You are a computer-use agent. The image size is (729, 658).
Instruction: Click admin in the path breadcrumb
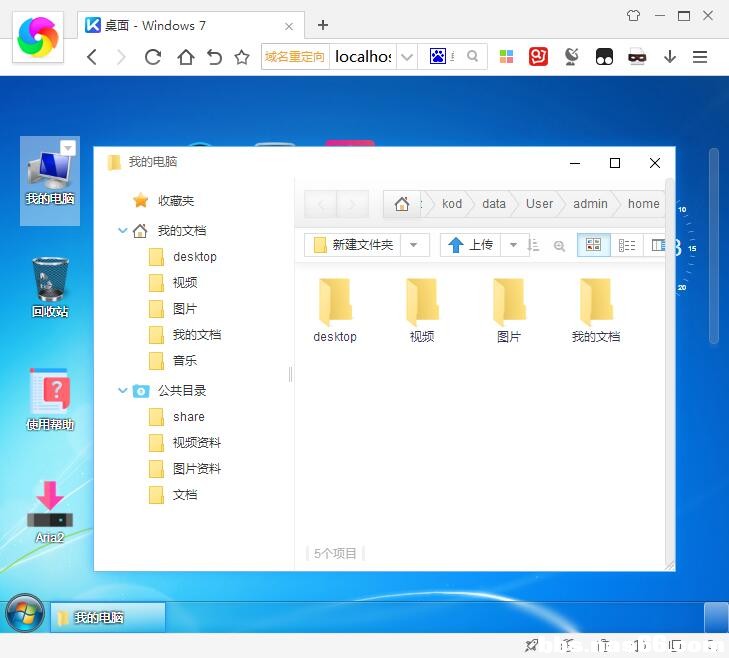[590, 204]
